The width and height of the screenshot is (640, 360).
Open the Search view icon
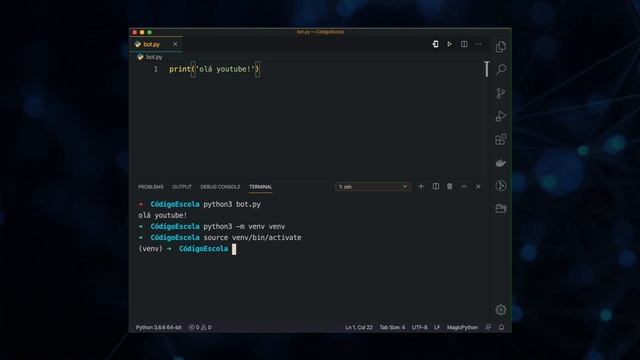[501, 70]
